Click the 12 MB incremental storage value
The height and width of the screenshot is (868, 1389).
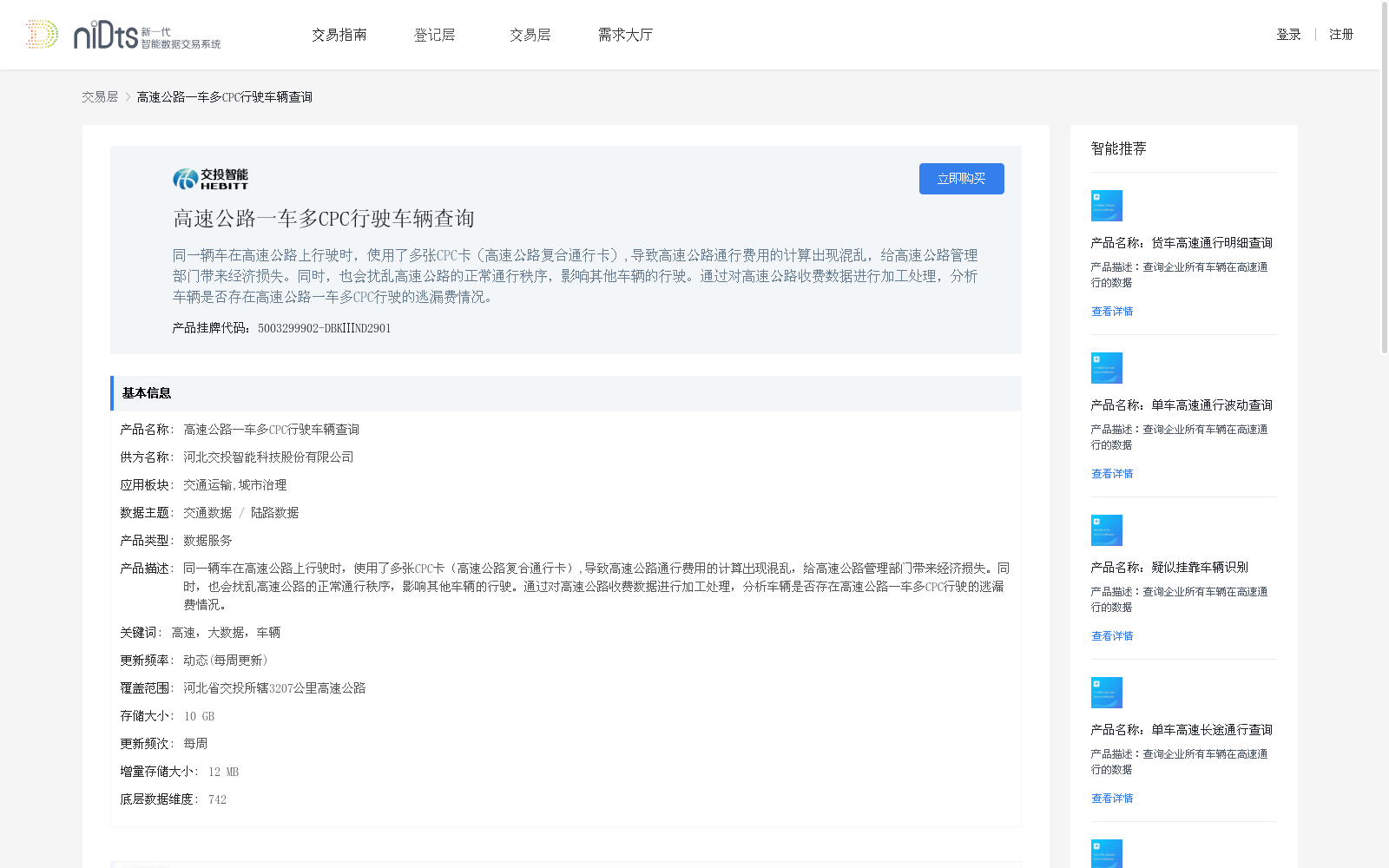pyautogui.click(x=223, y=772)
